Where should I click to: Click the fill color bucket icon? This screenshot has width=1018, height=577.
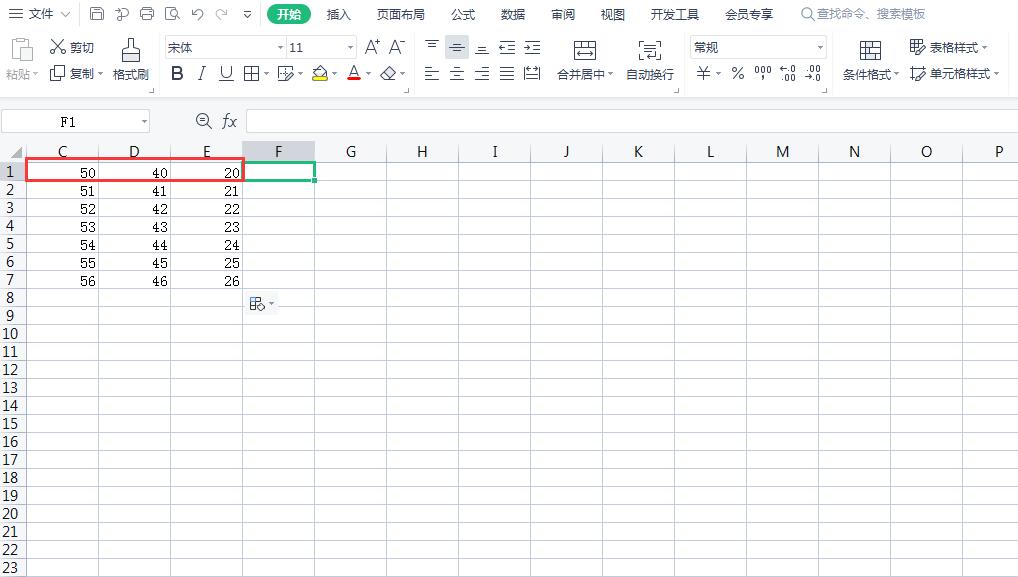(x=319, y=74)
